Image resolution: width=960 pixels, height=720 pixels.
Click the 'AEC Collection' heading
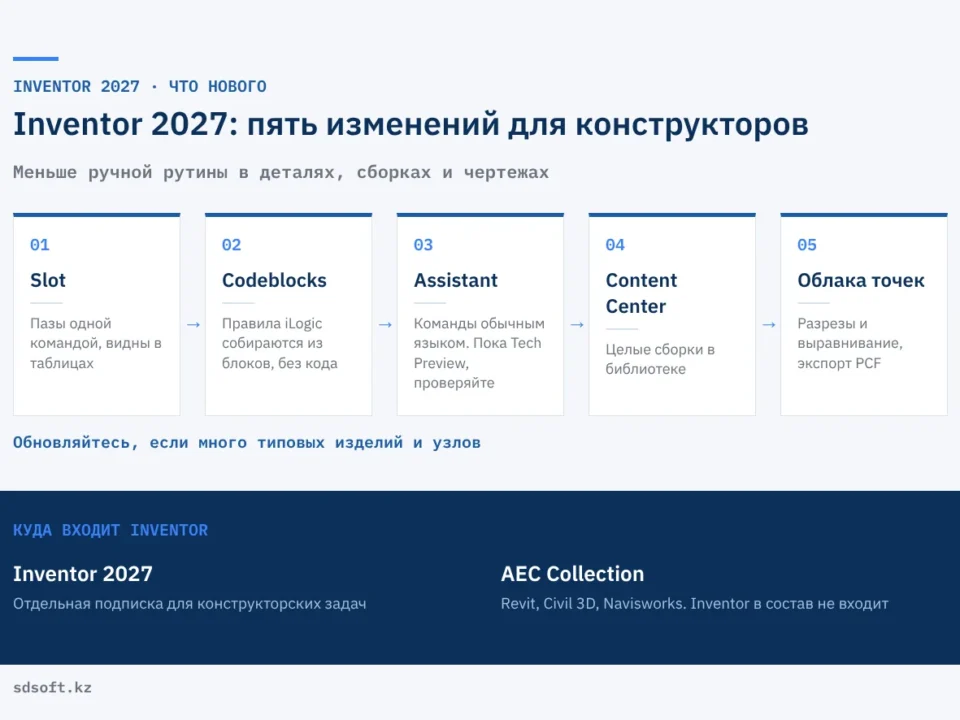[x=572, y=574]
